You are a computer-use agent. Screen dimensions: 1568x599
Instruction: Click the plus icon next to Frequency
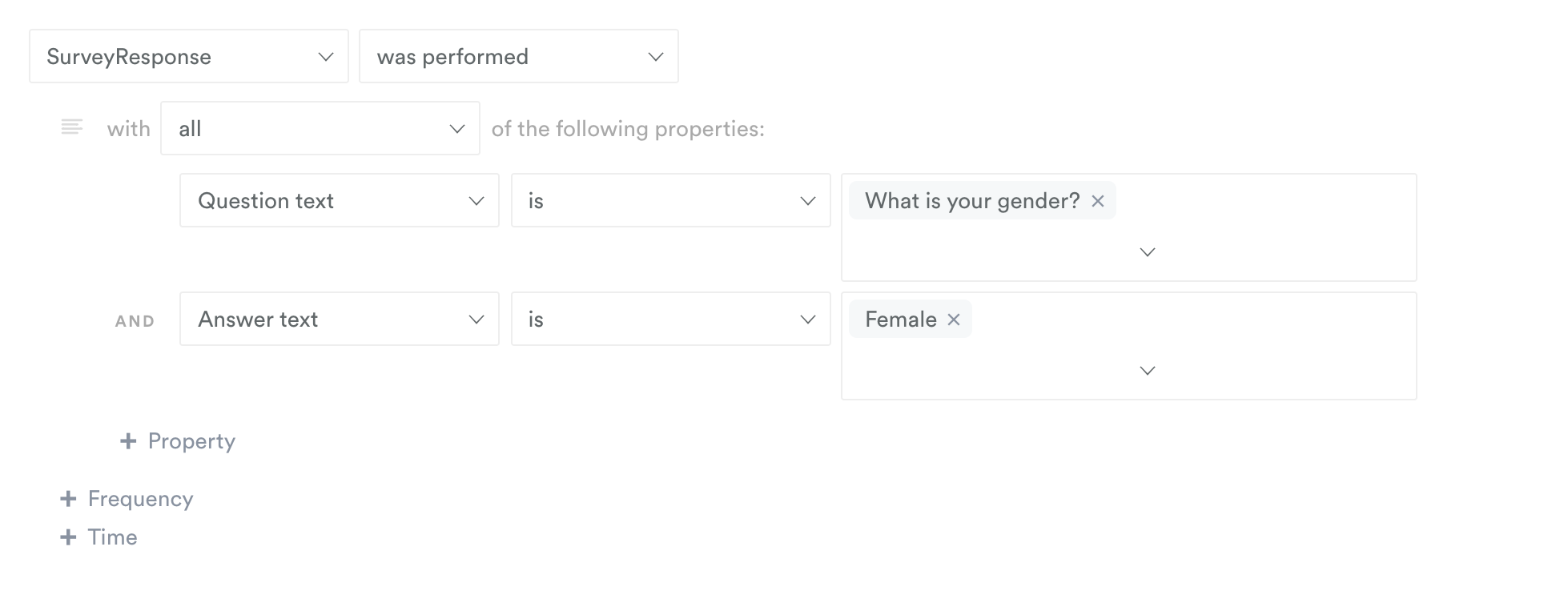[x=69, y=499]
